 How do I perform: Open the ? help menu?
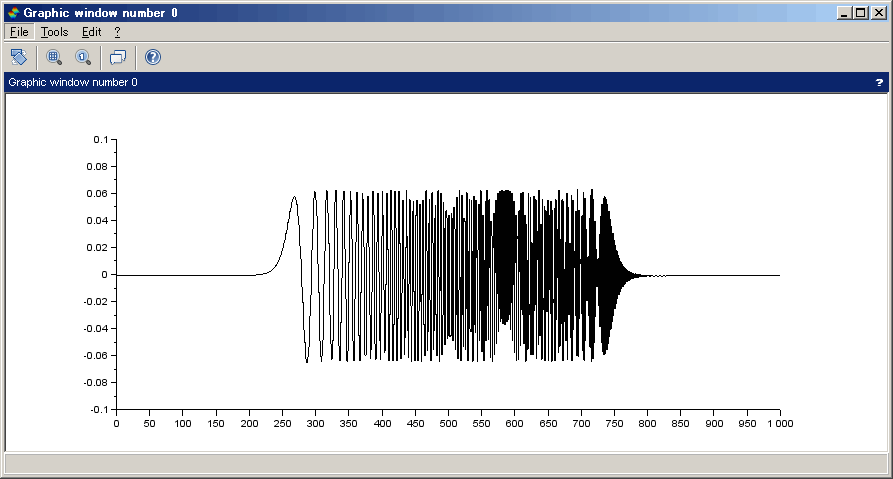coord(117,32)
